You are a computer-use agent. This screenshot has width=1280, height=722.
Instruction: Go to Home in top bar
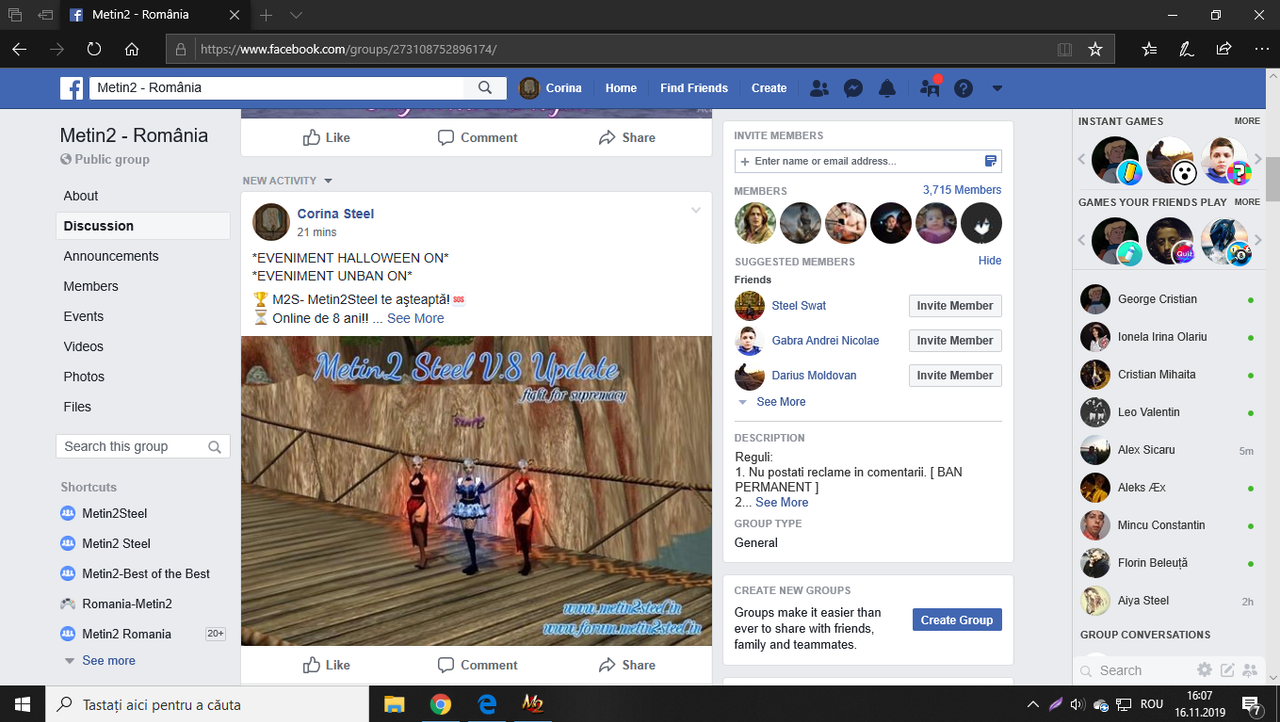[x=621, y=88]
